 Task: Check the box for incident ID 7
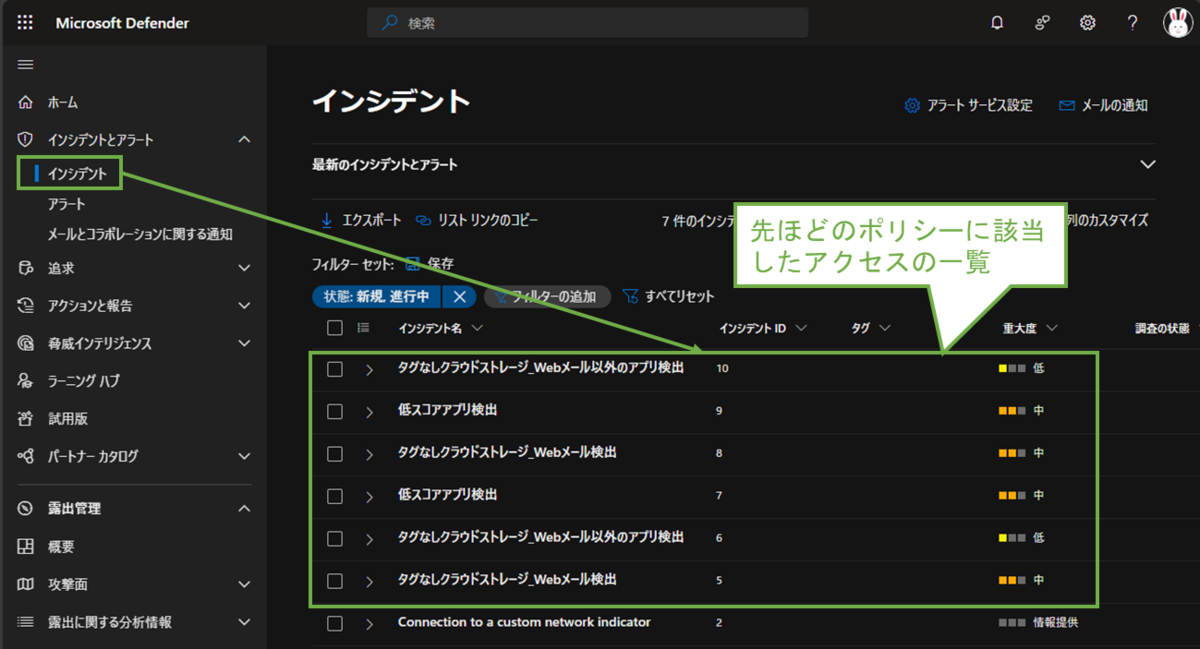pos(335,496)
